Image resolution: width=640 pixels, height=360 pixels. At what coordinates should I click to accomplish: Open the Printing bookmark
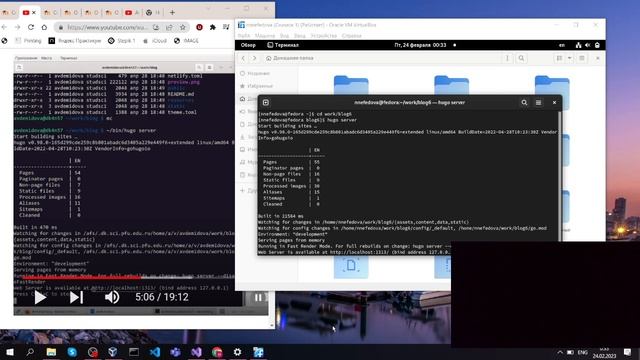pyautogui.click(x=28, y=41)
